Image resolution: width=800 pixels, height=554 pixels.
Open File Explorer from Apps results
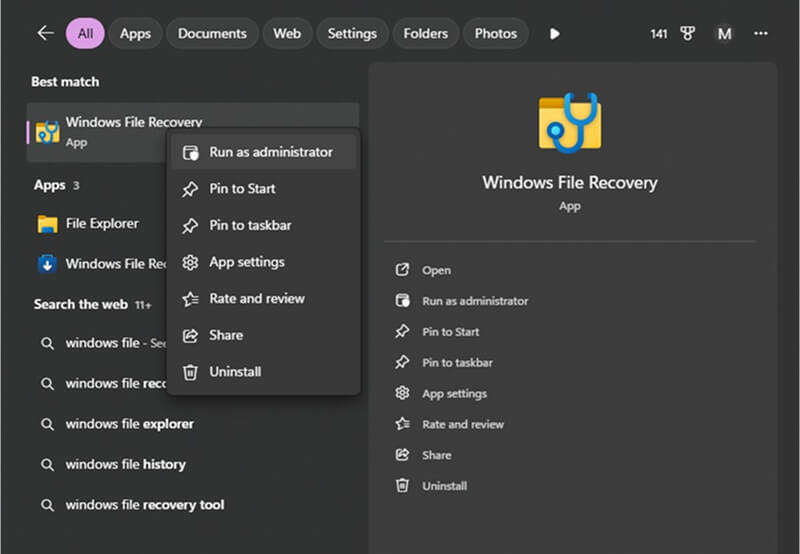pyautogui.click(x=97, y=223)
